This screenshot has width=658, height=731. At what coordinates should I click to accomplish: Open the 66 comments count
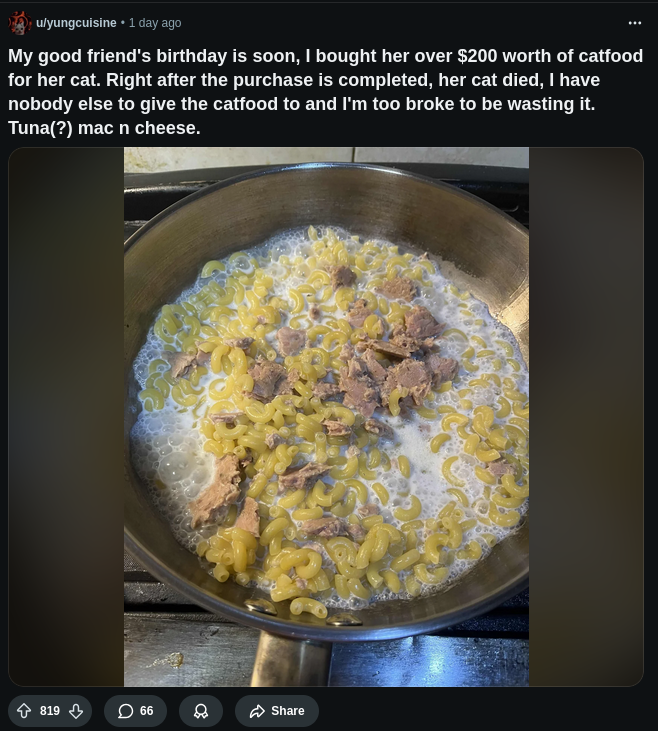[146, 710]
